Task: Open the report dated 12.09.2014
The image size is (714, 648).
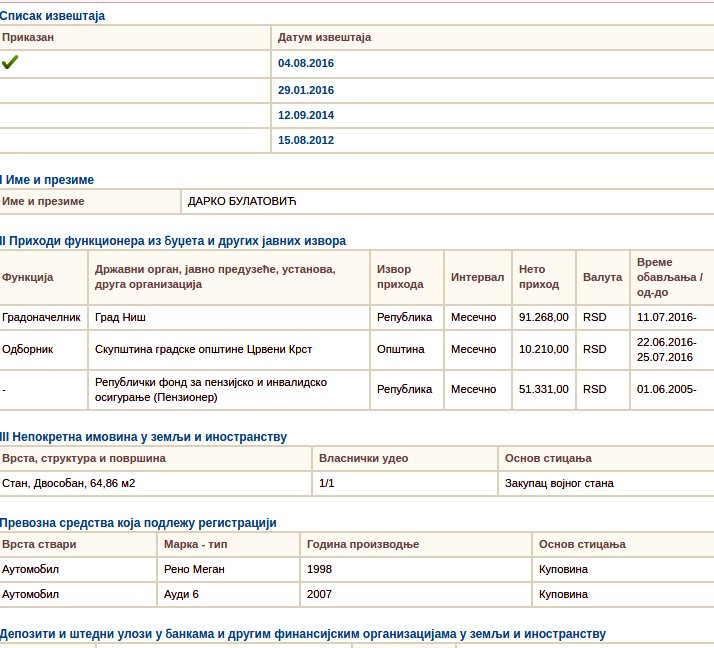Action: coord(306,115)
